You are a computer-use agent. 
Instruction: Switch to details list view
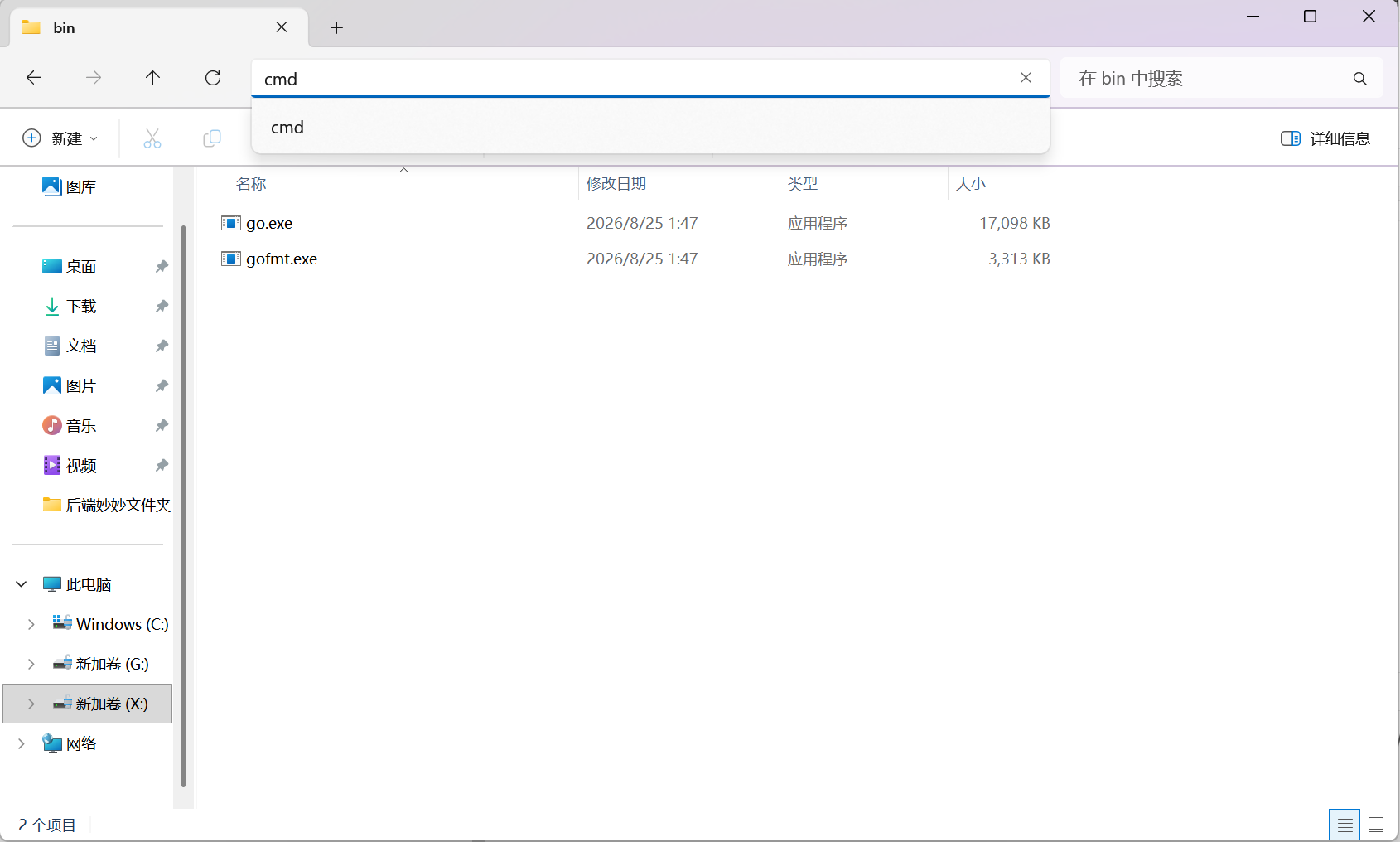point(1344,825)
